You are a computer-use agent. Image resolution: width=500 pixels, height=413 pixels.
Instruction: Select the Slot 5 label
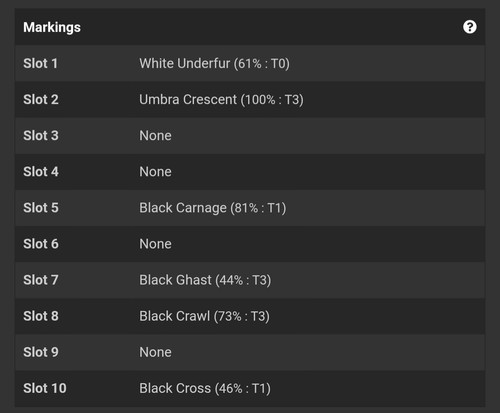[41, 208]
